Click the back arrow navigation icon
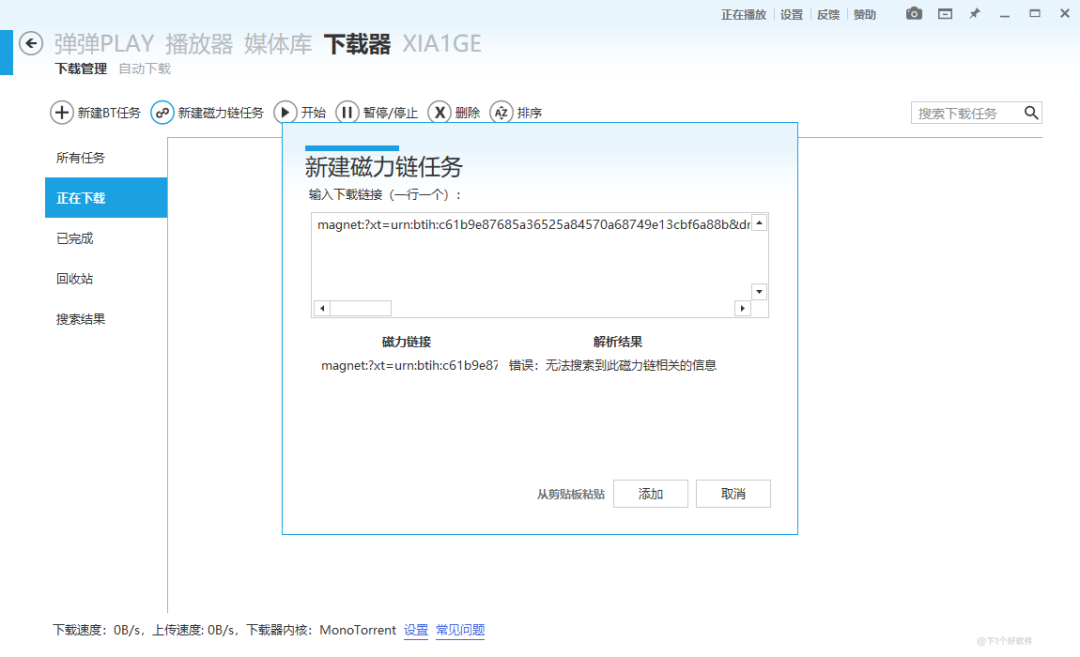Viewport: 1080px width, 657px height. point(30,43)
